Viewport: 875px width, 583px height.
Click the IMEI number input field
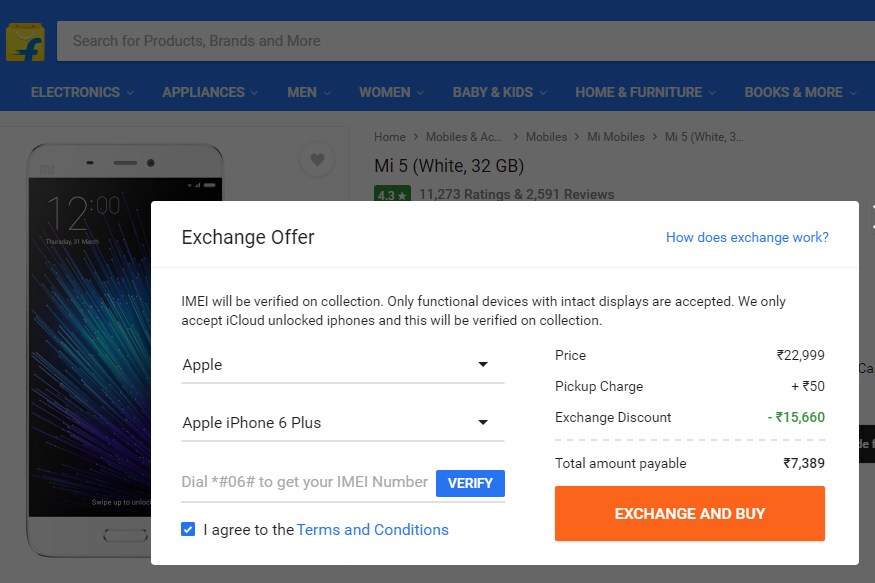[306, 482]
